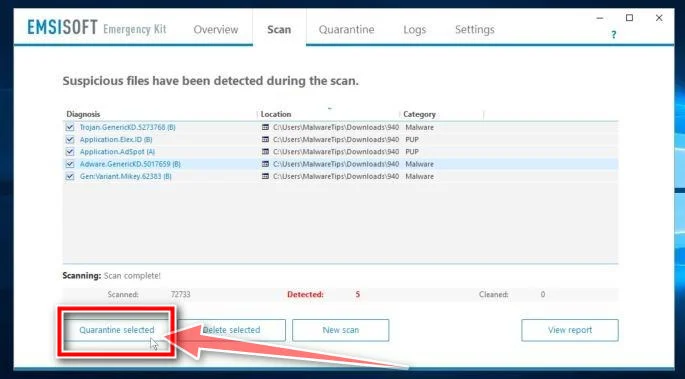Viewport: 685px width, 379px height.
Task: Select the Gen:Variant.Mikey.62383 (B) row text
Action: click(x=125, y=176)
